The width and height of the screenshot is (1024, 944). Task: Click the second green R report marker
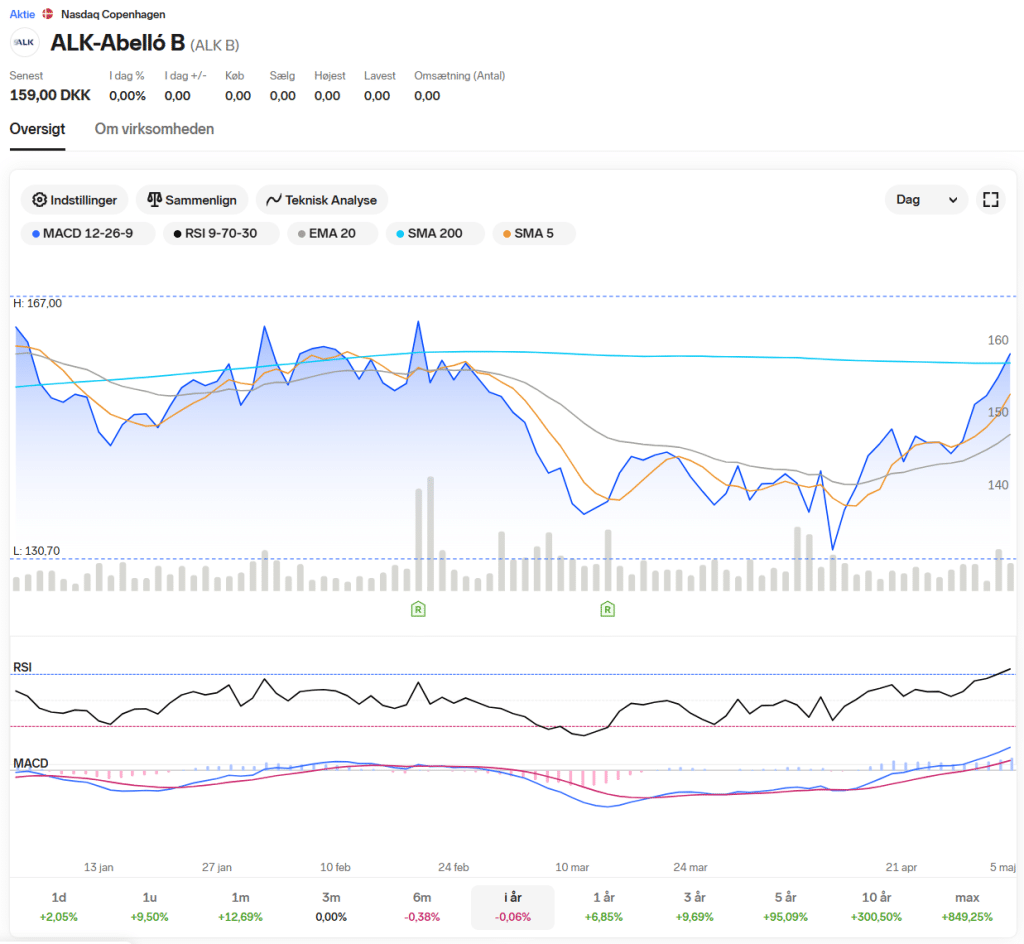(607, 609)
